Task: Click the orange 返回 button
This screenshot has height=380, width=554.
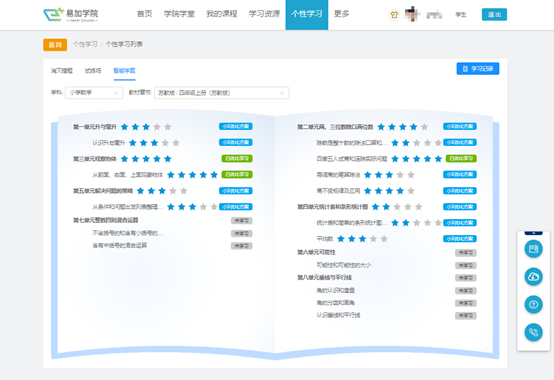Action: [x=55, y=44]
